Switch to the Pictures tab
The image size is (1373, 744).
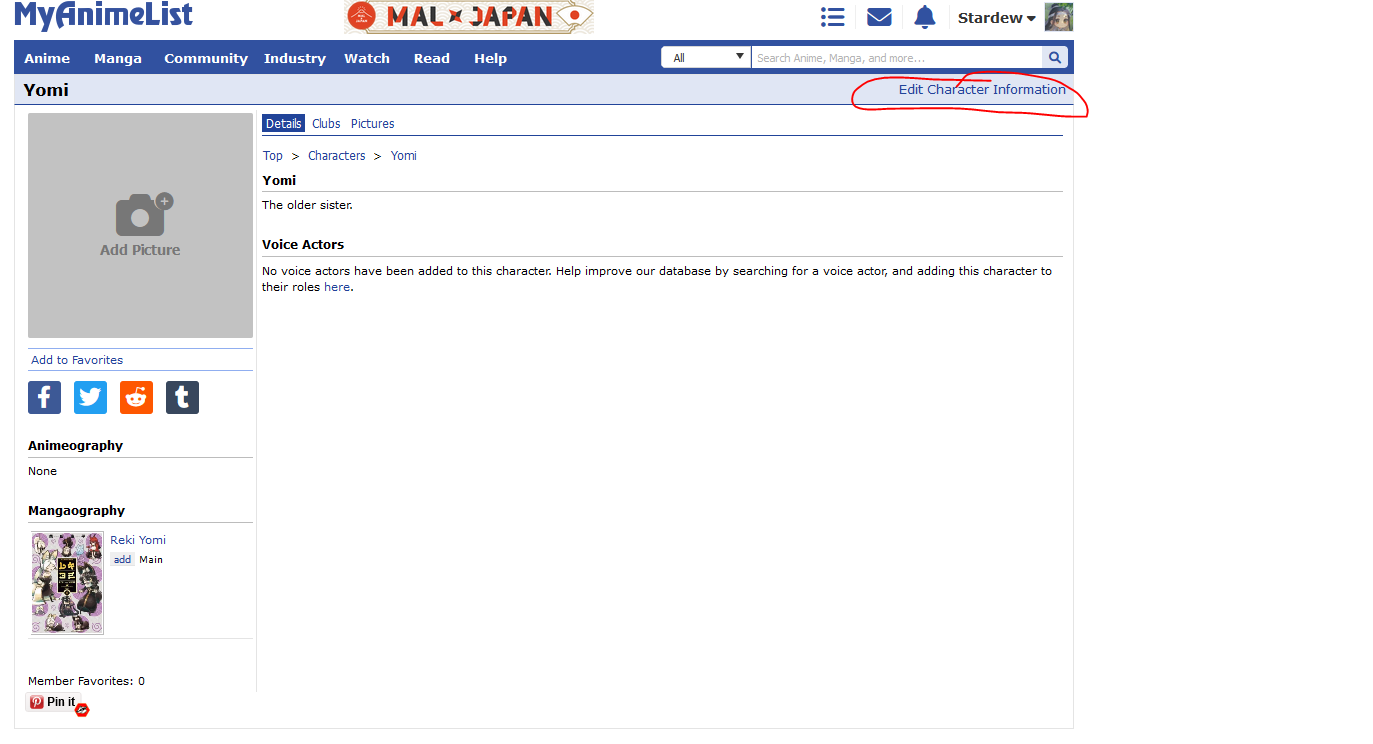coord(372,124)
